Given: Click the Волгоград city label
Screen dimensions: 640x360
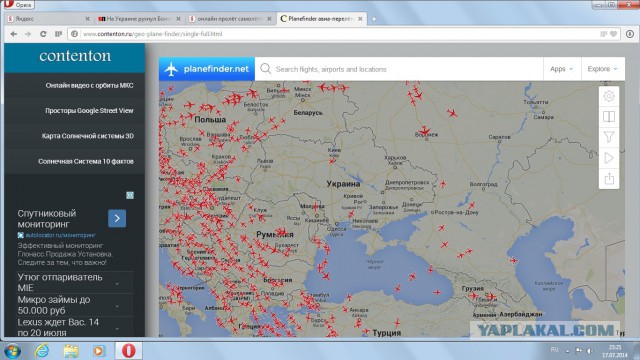Looking at the screenshot, I should [x=483, y=184].
